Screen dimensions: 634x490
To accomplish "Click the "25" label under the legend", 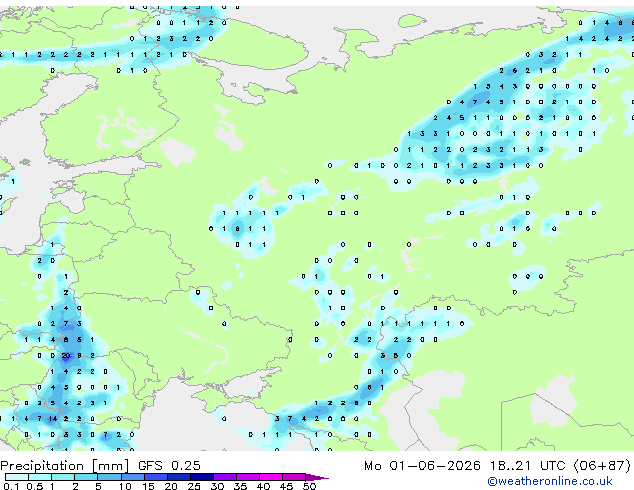I will pyautogui.click(x=194, y=486).
